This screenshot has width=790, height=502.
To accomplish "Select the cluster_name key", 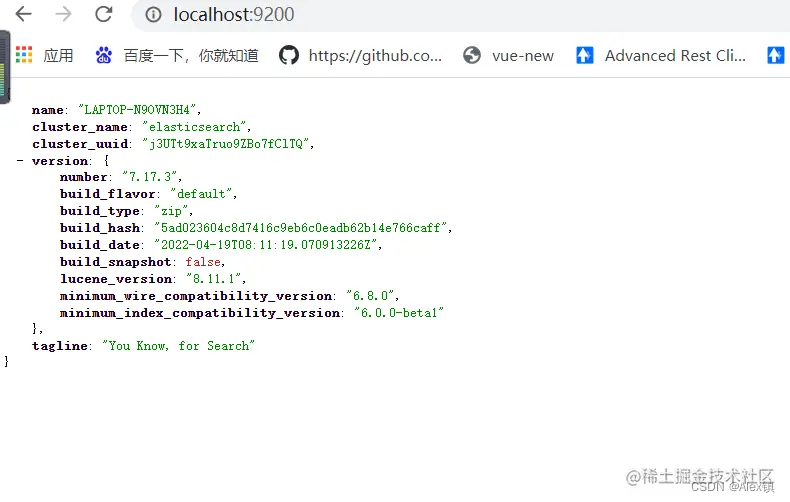I will pos(80,127).
